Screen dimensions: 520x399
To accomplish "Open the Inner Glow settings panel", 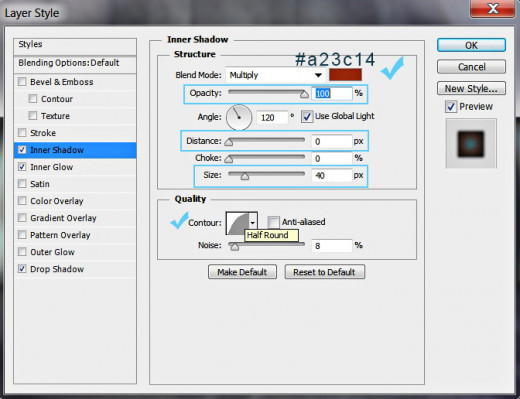I will [x=52, y=167].
